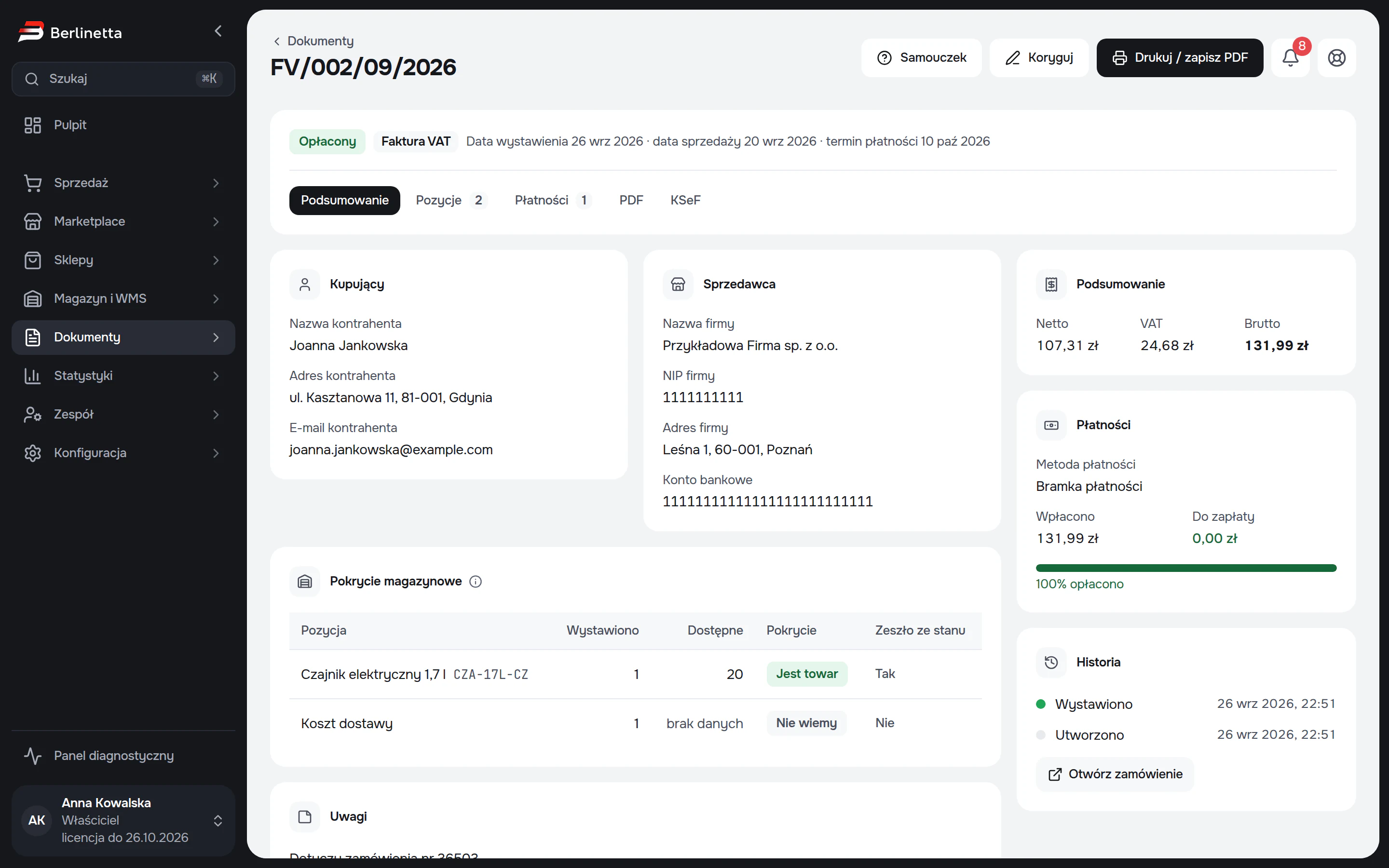Click the Marketplace store icon
Viewport: 1389px width, 868px height.
(x=33, y=222)
